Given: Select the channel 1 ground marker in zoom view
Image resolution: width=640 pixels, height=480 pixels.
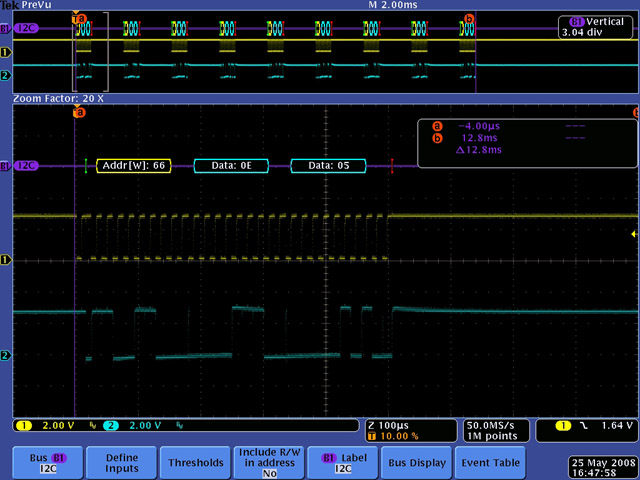Looking at the screenshot, I should pyautogui.click(x=5, y=260).
